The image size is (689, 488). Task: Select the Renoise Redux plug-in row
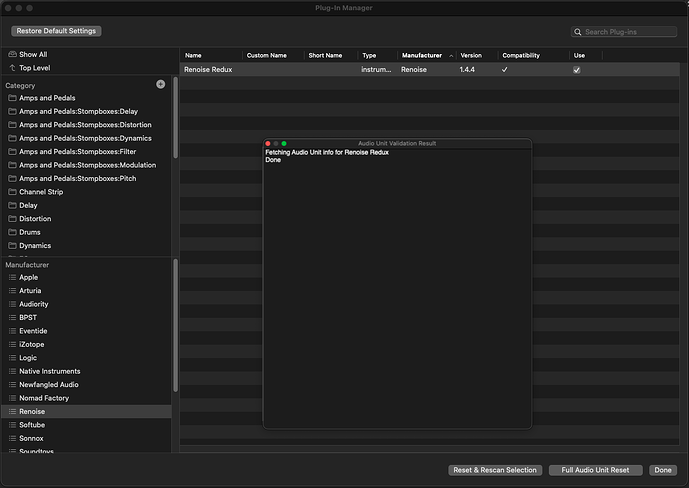300,70
